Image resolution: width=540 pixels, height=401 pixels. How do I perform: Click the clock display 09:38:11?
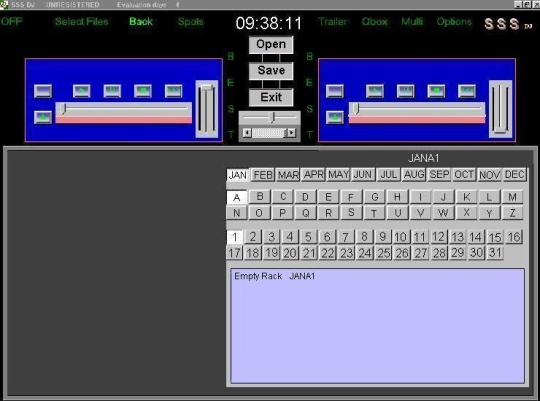pos(269,23)
